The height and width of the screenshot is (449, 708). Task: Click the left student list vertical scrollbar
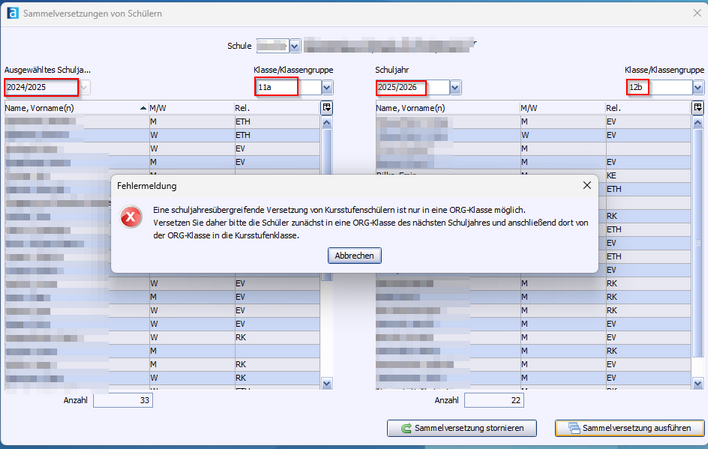click(x=326, y=250)
